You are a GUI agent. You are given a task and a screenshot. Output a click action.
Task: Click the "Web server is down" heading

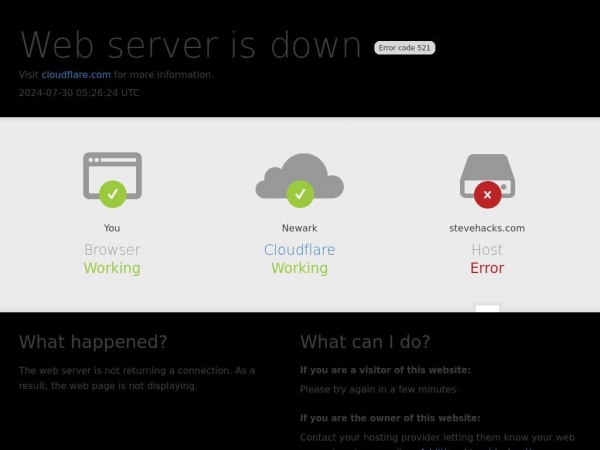pos(191,46)
